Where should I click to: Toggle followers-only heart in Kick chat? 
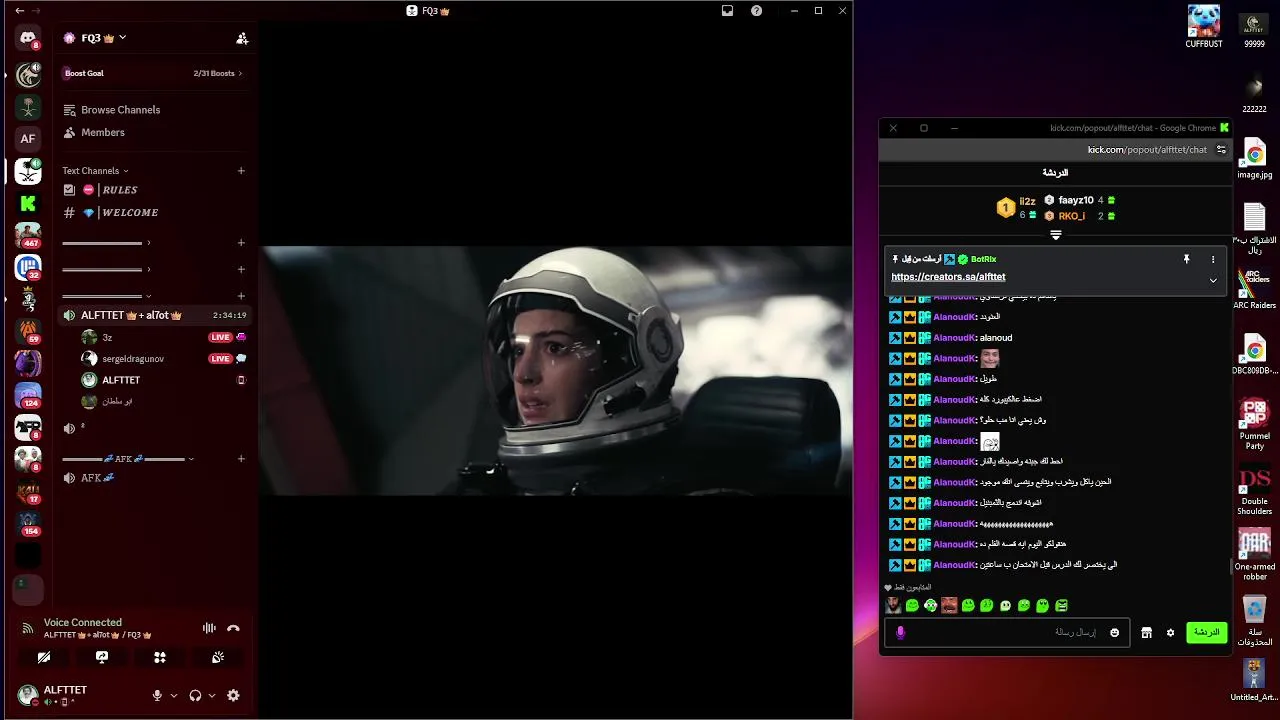pos(888,588)
